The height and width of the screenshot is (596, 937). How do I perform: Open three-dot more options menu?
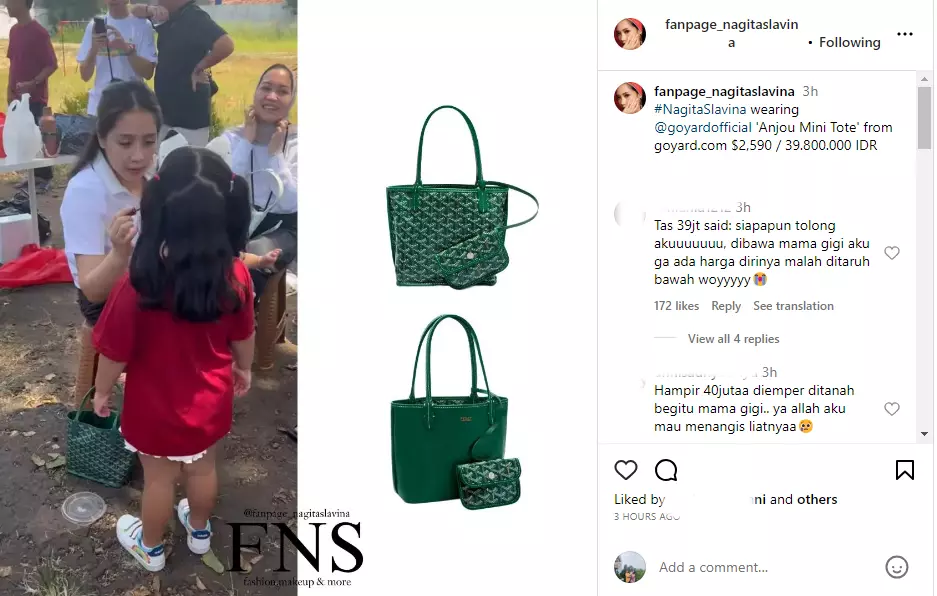905,34
